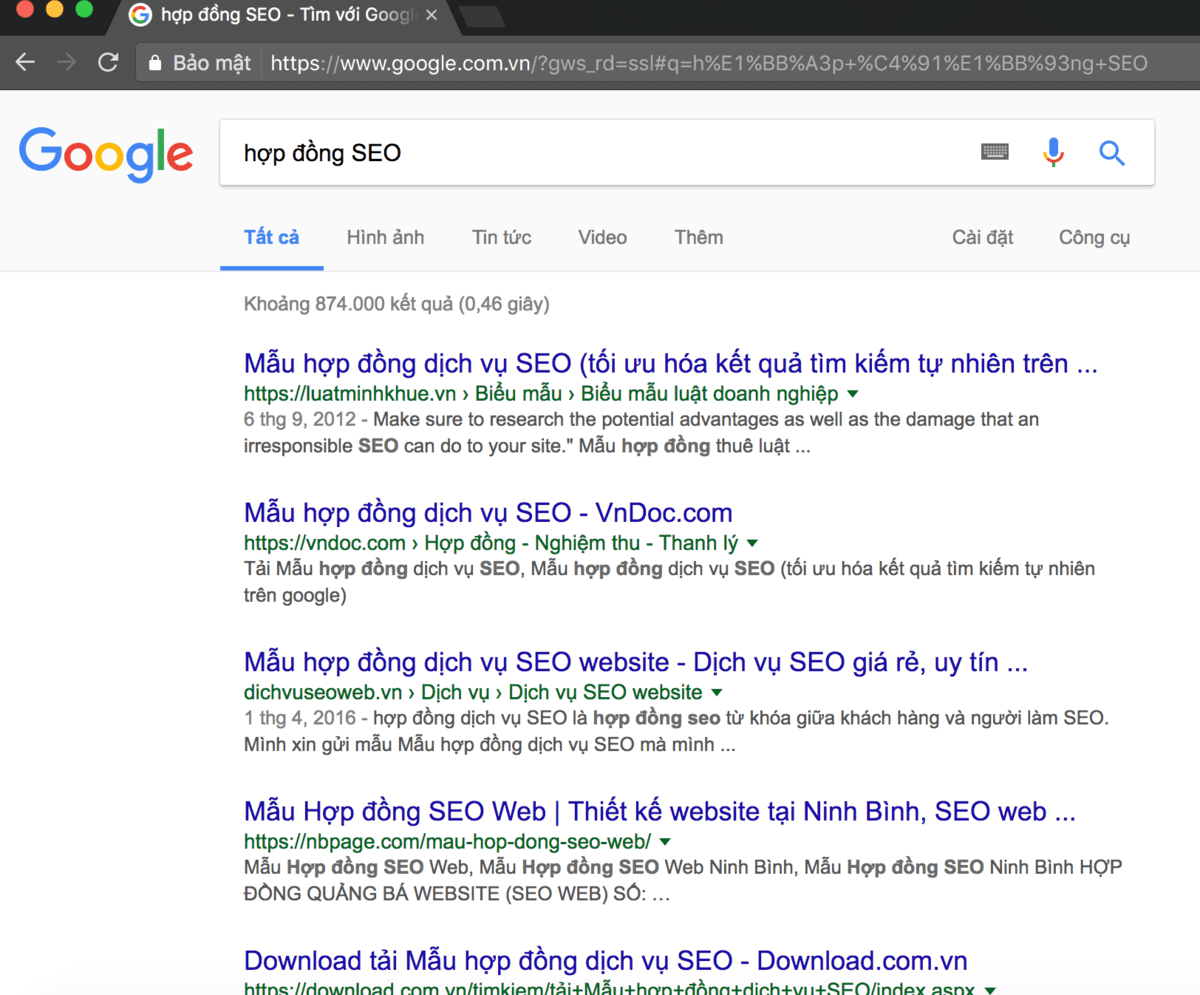Open 'Công cụ' search tools

point(1095,237)
